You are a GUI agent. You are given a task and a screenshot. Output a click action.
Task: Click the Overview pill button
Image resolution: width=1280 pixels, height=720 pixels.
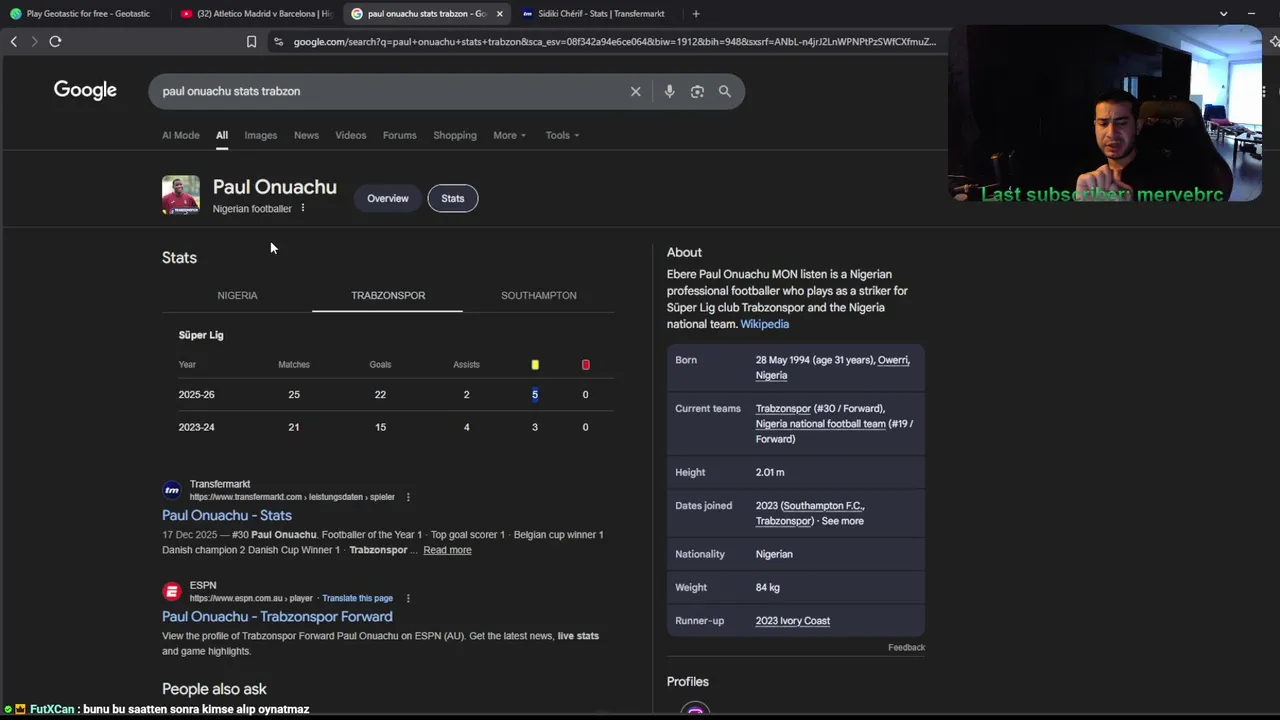[388, 198]
